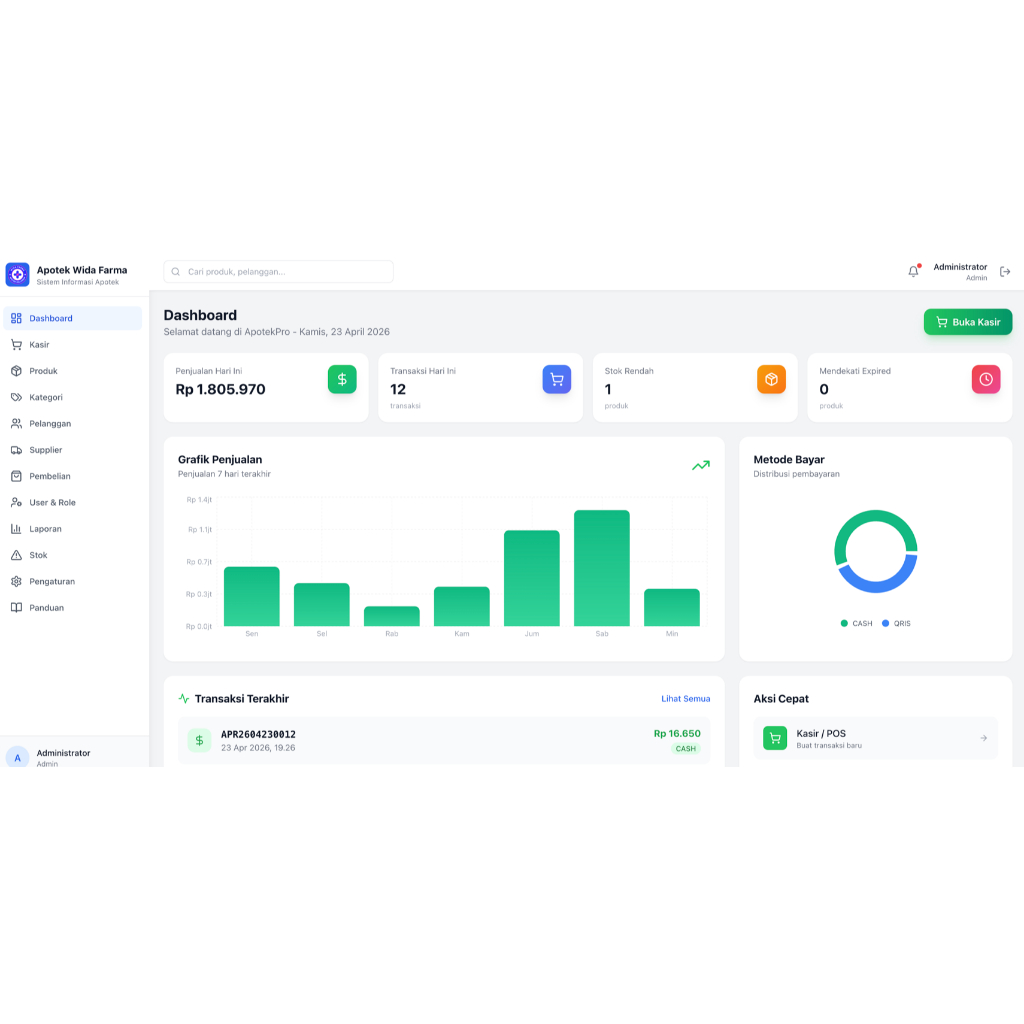Image resolution: width=1024 pixels, height=1024 pixels.
Task: Click the Buka Kasir button
Action: pos(968,322)
